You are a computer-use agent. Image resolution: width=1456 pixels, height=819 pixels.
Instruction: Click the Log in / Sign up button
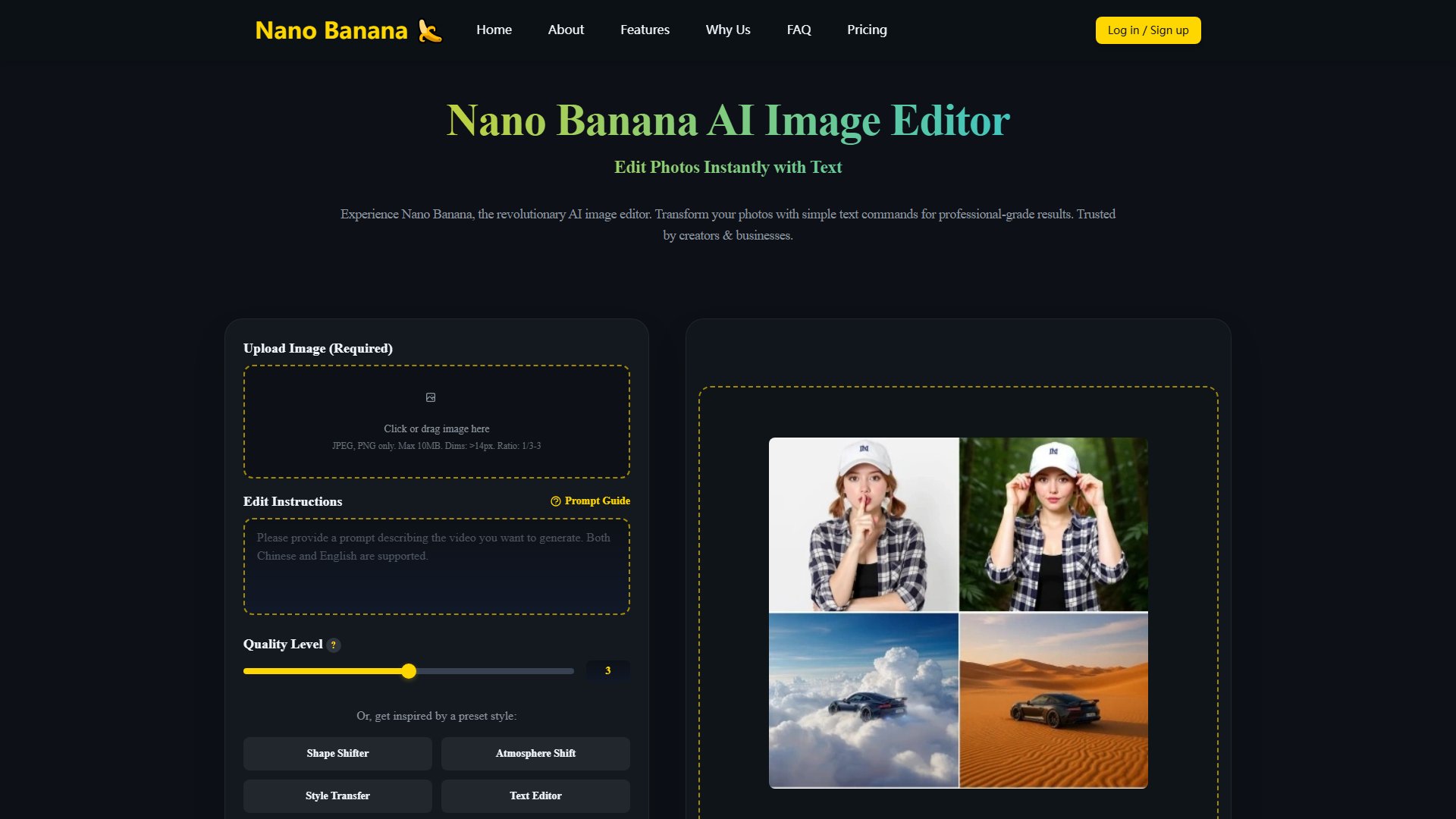pyautogui.click(x=1148, y=30)
